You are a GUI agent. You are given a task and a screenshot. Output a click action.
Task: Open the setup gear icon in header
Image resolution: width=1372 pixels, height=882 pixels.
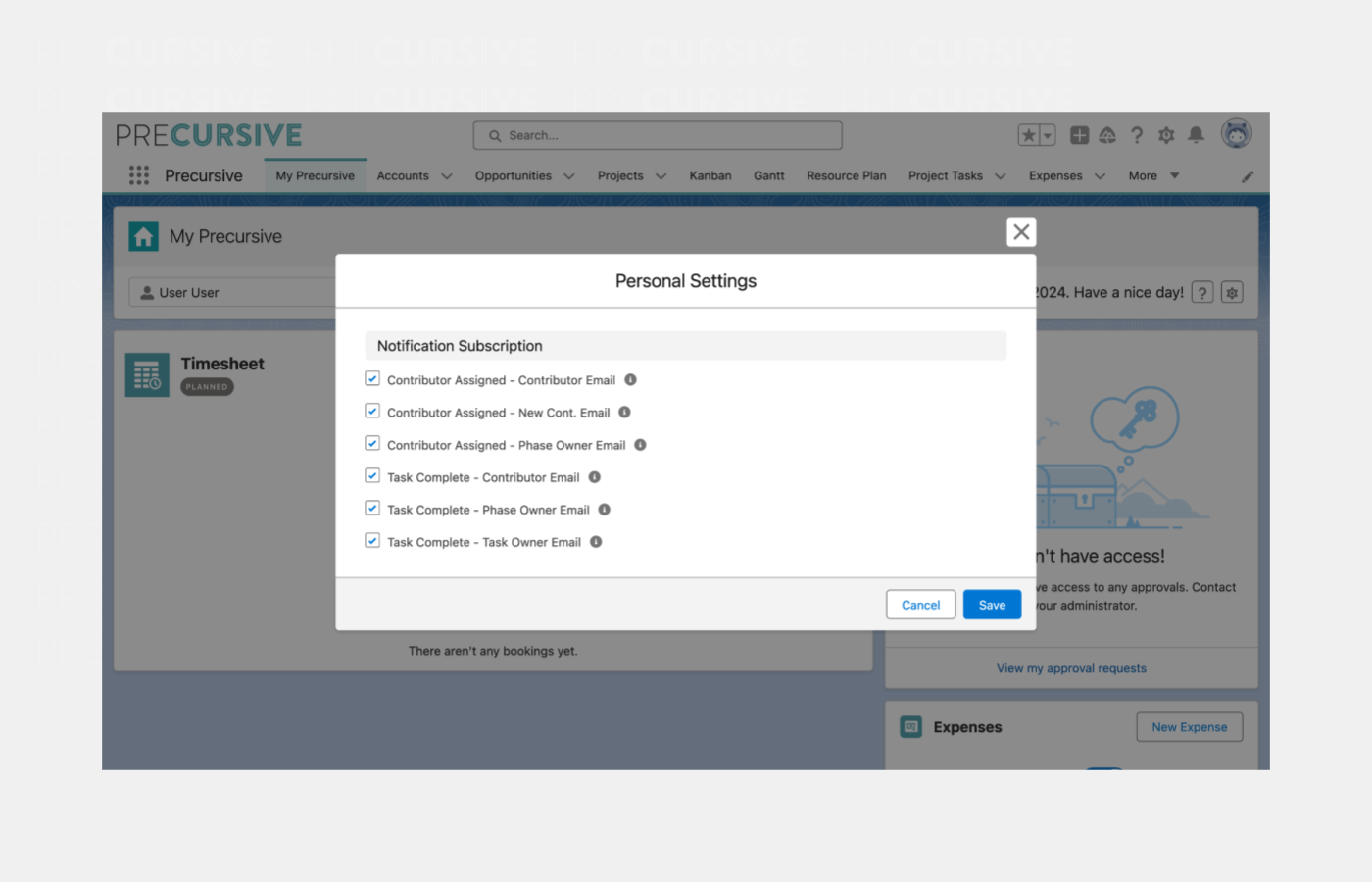coord(1166,135)
